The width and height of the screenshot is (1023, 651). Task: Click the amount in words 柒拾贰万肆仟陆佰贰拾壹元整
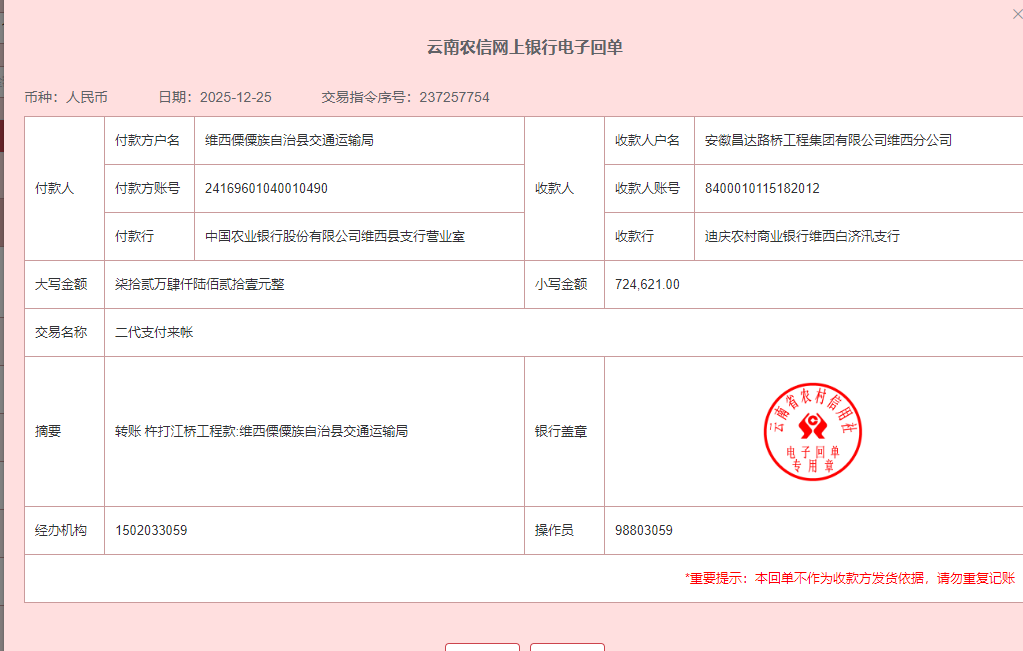[200, 284]
